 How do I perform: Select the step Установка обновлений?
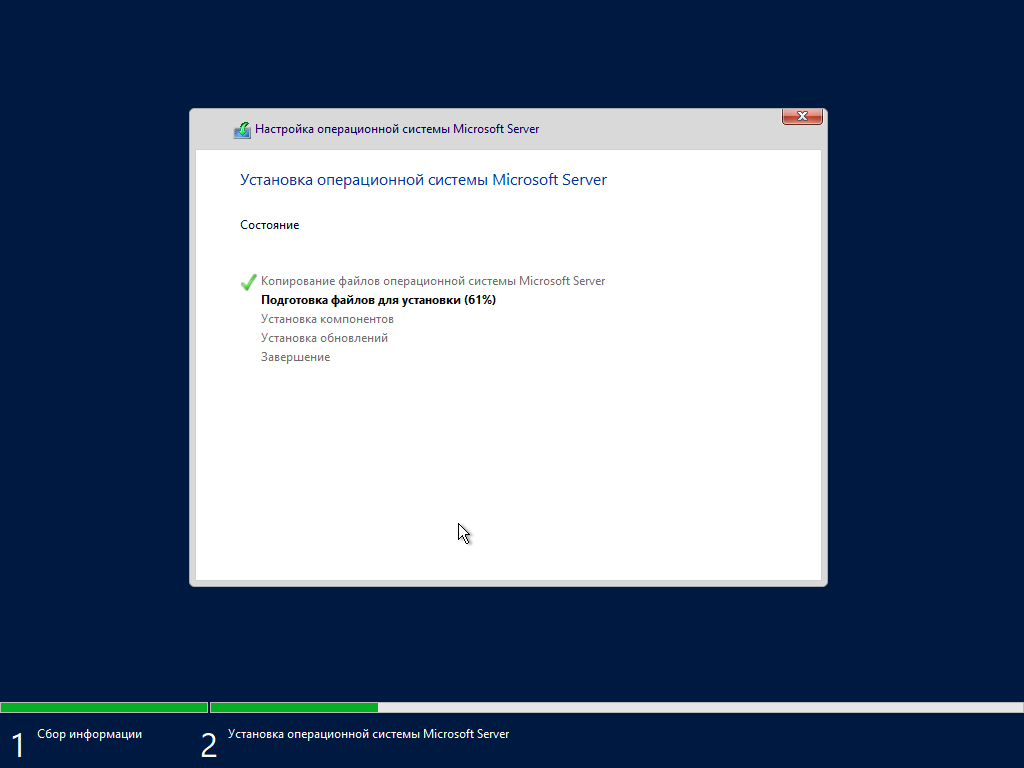[325, 338]
